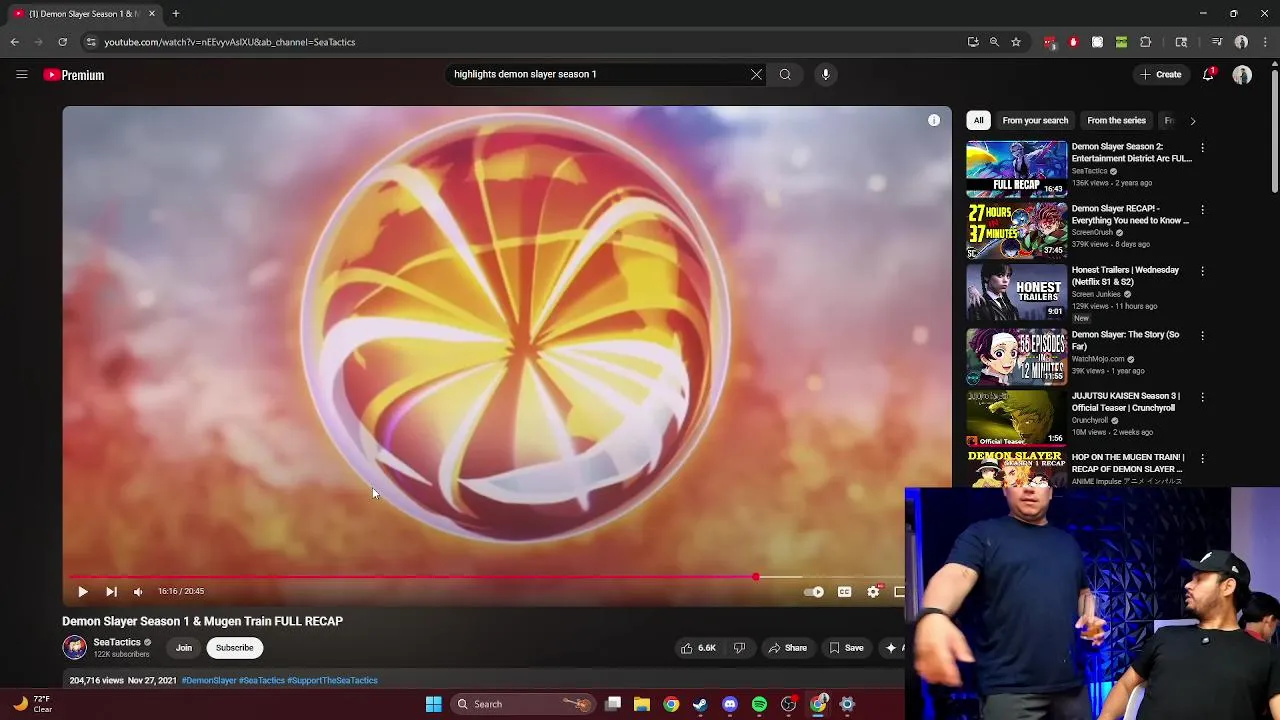Toggle closed captions

[844, 592]
